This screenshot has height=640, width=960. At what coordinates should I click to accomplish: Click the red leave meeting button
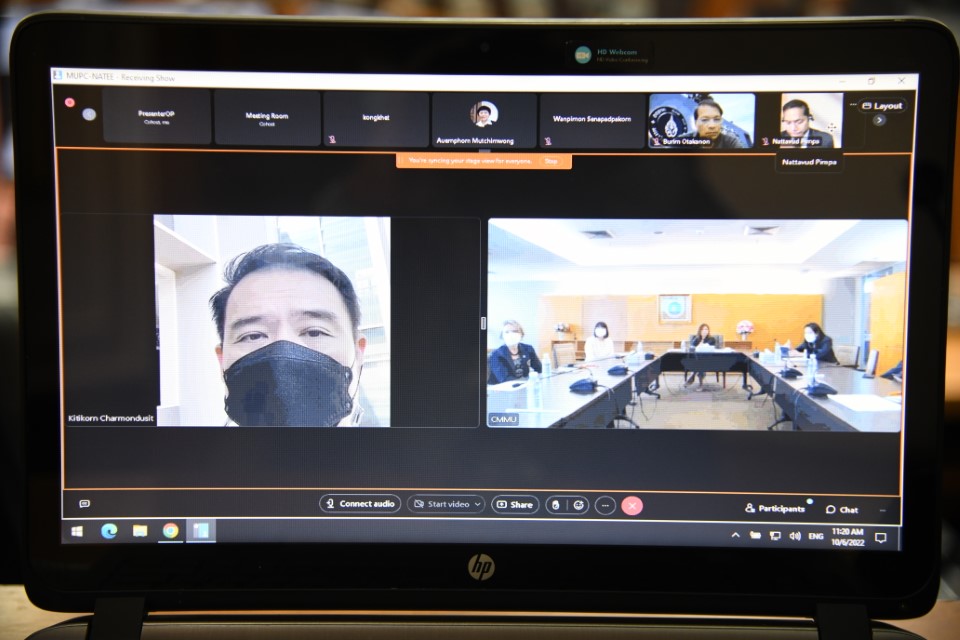click(x=632, y=505)
